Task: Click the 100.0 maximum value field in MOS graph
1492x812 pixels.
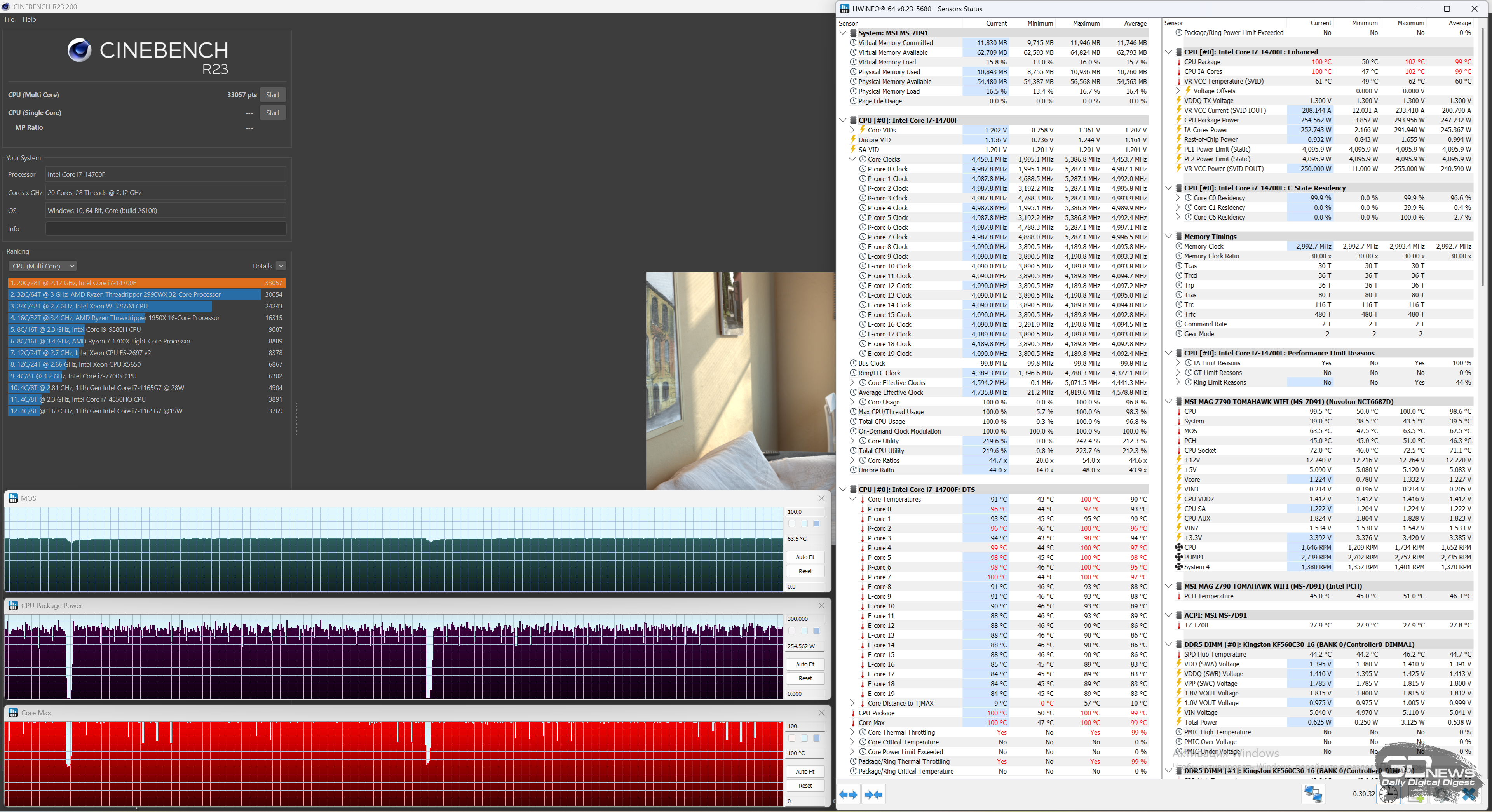Action: 805,511
